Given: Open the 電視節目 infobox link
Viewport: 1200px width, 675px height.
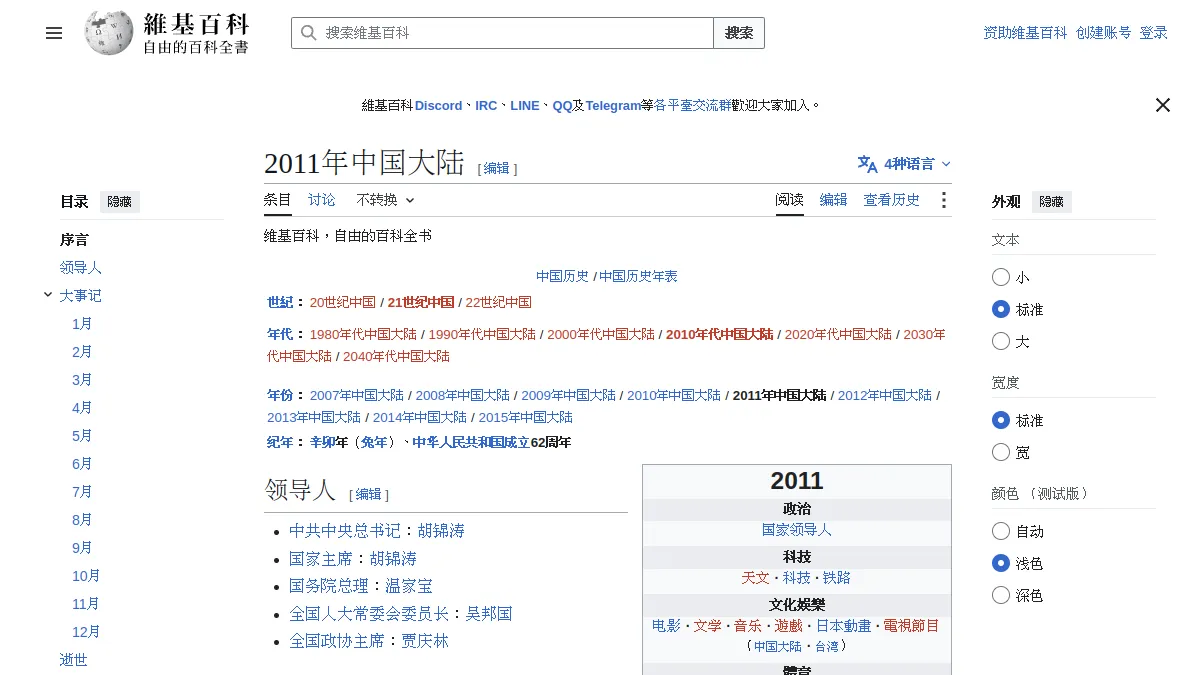Looking at the screenshot, I should point(912,626).
